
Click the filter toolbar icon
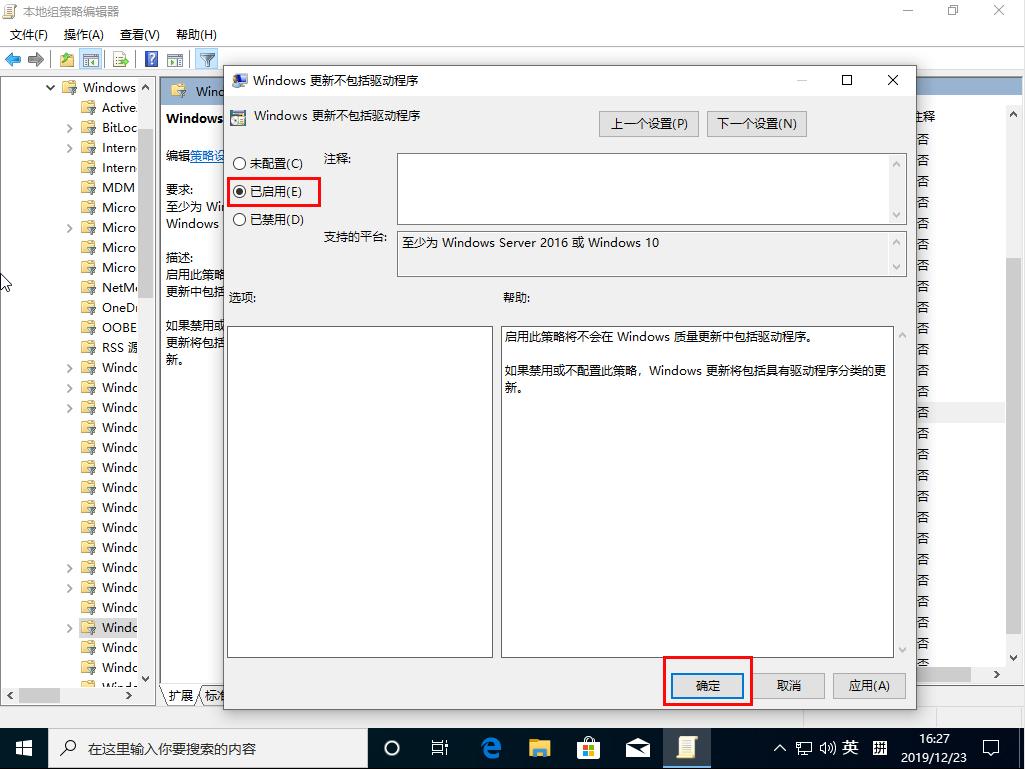[x=207, y=59]
